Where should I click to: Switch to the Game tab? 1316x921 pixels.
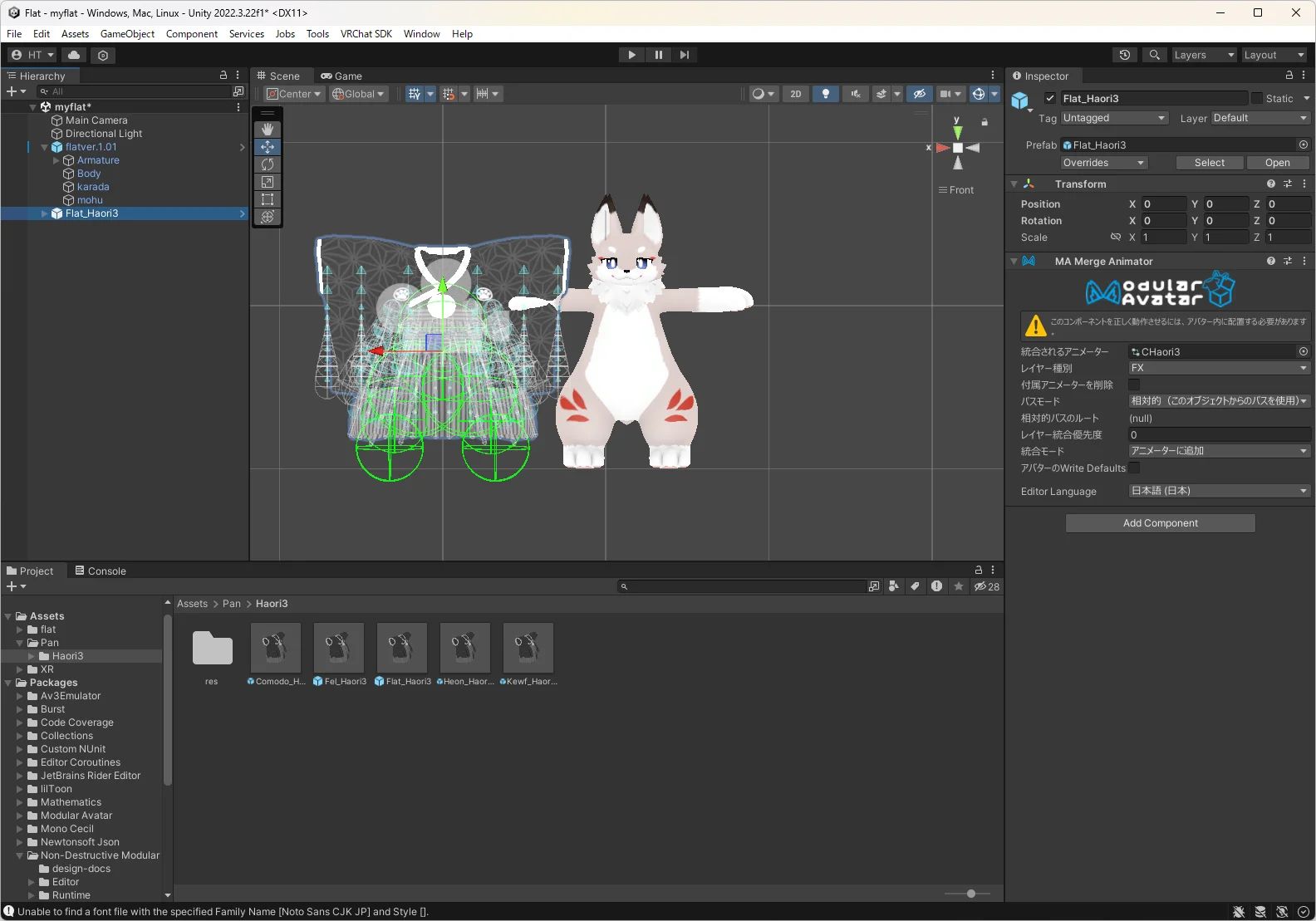(341, 76)
